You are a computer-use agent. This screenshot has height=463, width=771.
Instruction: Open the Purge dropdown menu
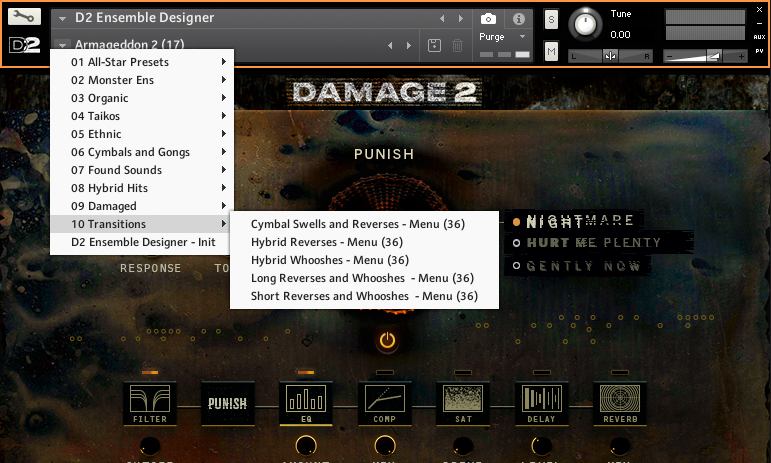(504, 36)
